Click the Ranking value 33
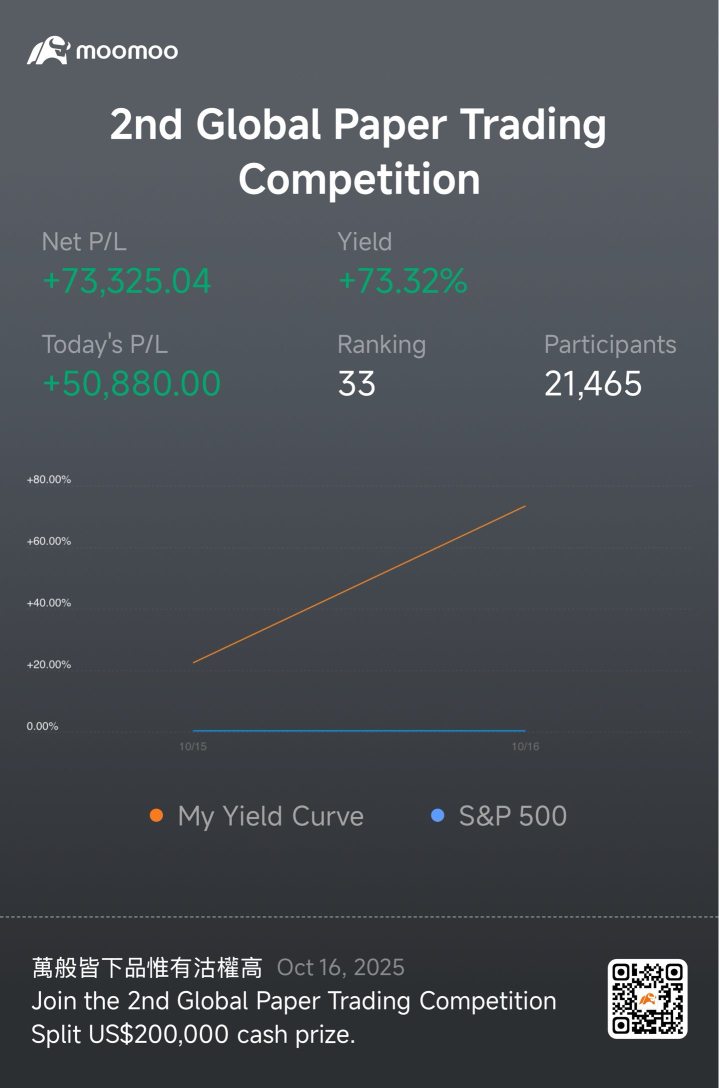 [x=356, y=384]
